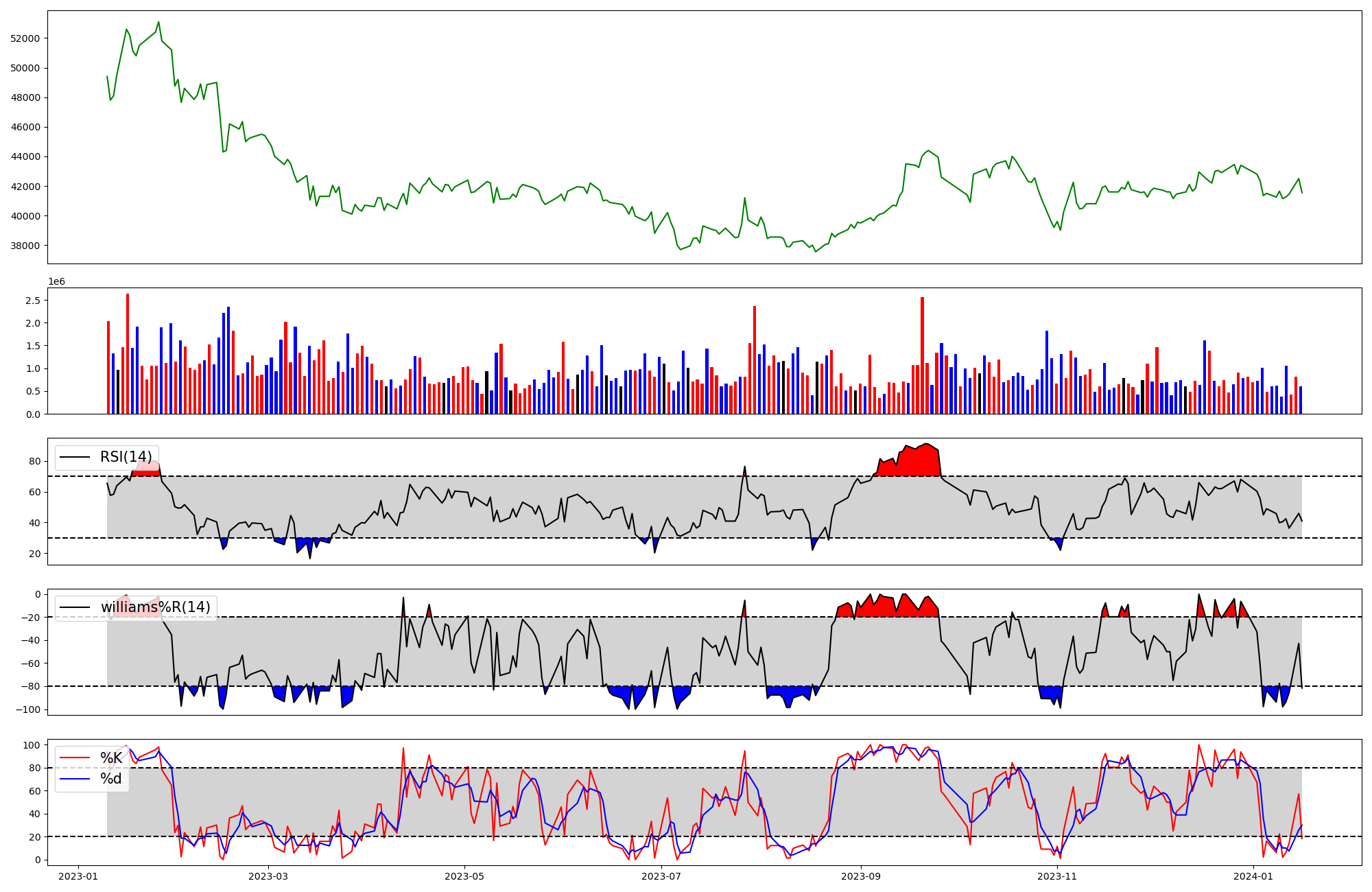The height and width of the screenshot is (892, 1372).
Task: Click the %d legend text
Action: click(111, 779)
